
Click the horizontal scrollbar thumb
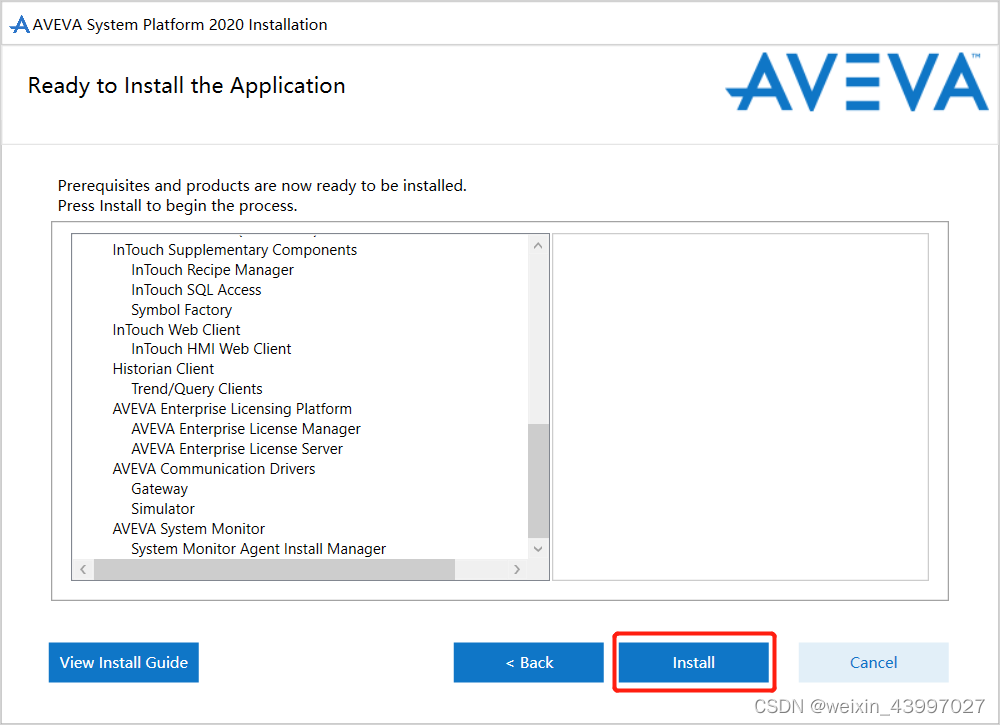click(x=274, y=569)
